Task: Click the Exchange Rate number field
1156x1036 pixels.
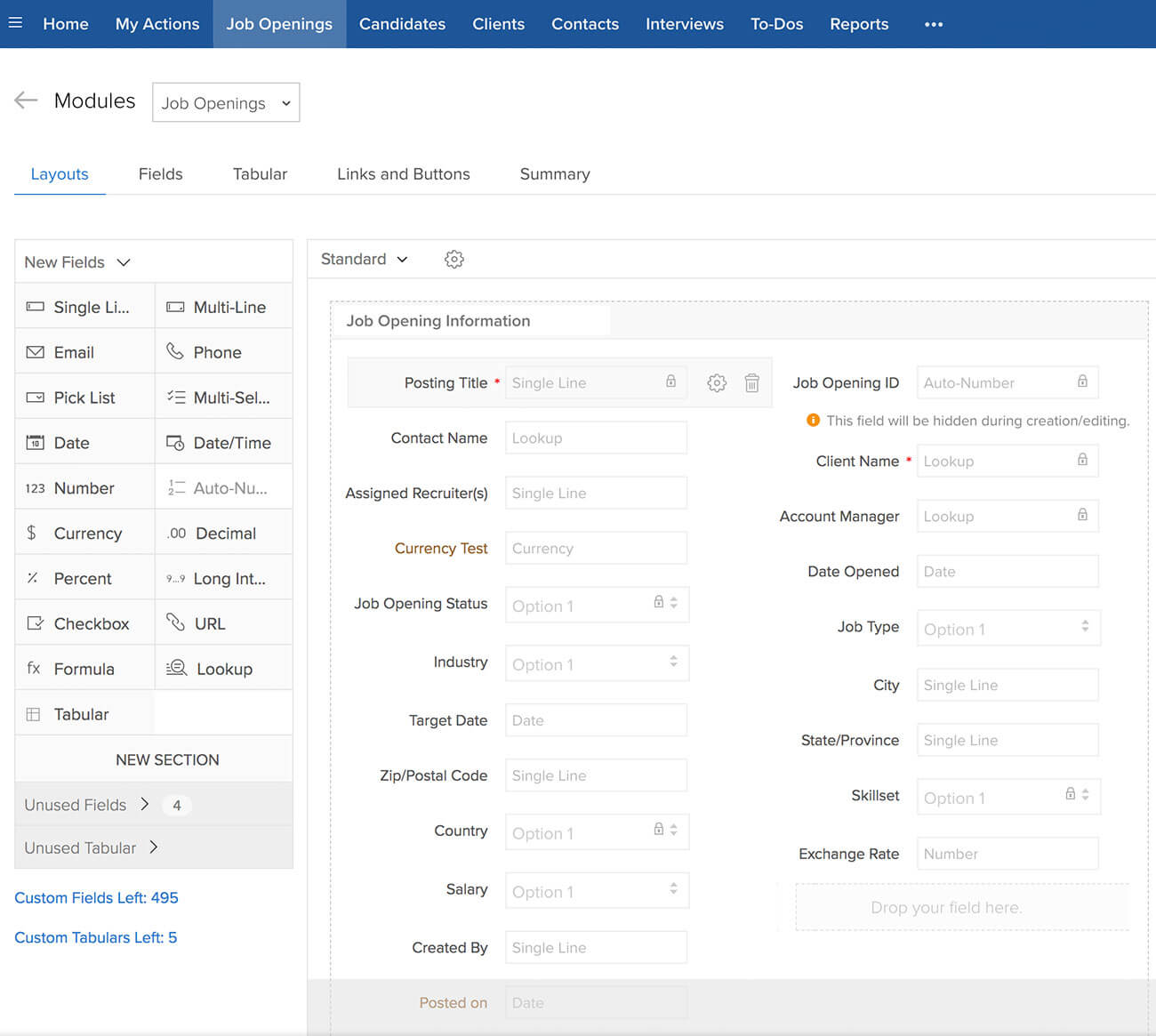Action: pyautogui.click(x=1007, y=854)
